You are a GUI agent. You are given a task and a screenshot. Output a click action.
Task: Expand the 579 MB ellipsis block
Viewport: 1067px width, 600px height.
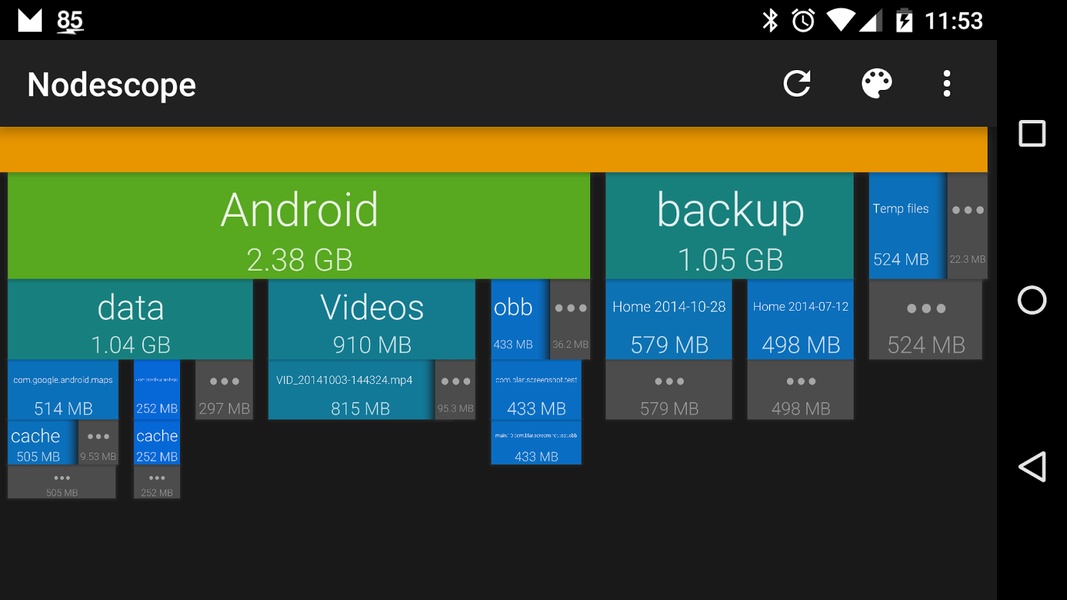coord(669,390)
